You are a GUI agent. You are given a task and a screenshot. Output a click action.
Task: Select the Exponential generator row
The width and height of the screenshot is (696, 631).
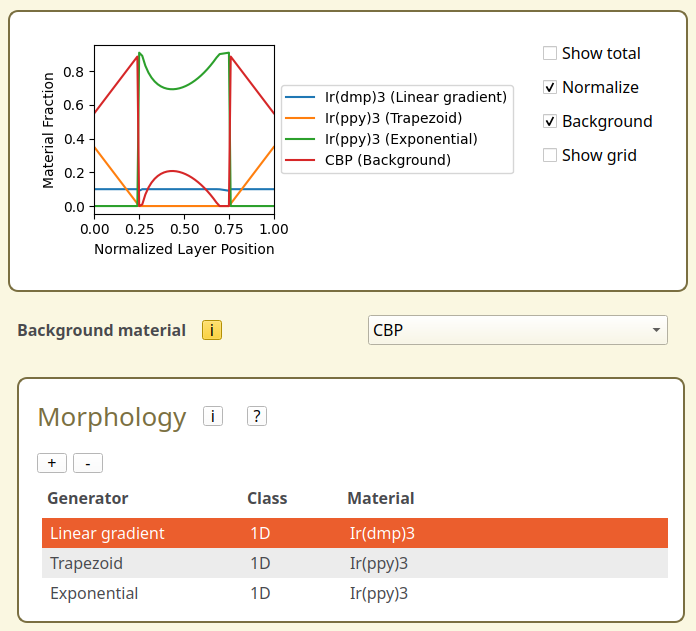tap(94, 593)
